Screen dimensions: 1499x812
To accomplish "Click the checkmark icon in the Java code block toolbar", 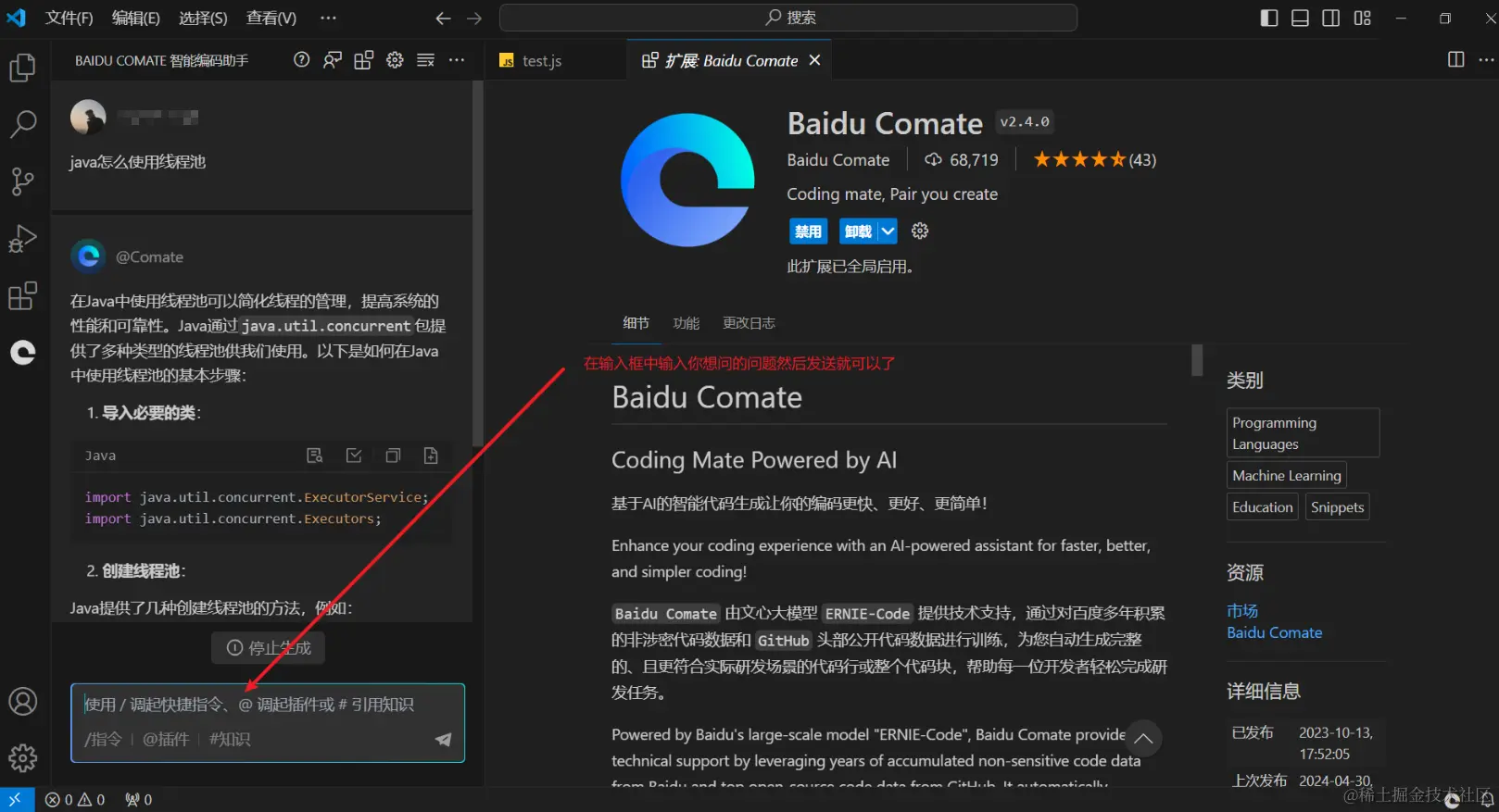I will (354, 456).
